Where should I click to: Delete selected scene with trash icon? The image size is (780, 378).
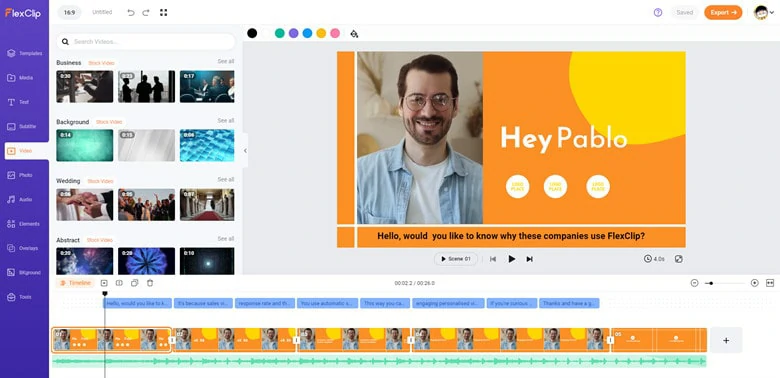click(x=150, y=283)
